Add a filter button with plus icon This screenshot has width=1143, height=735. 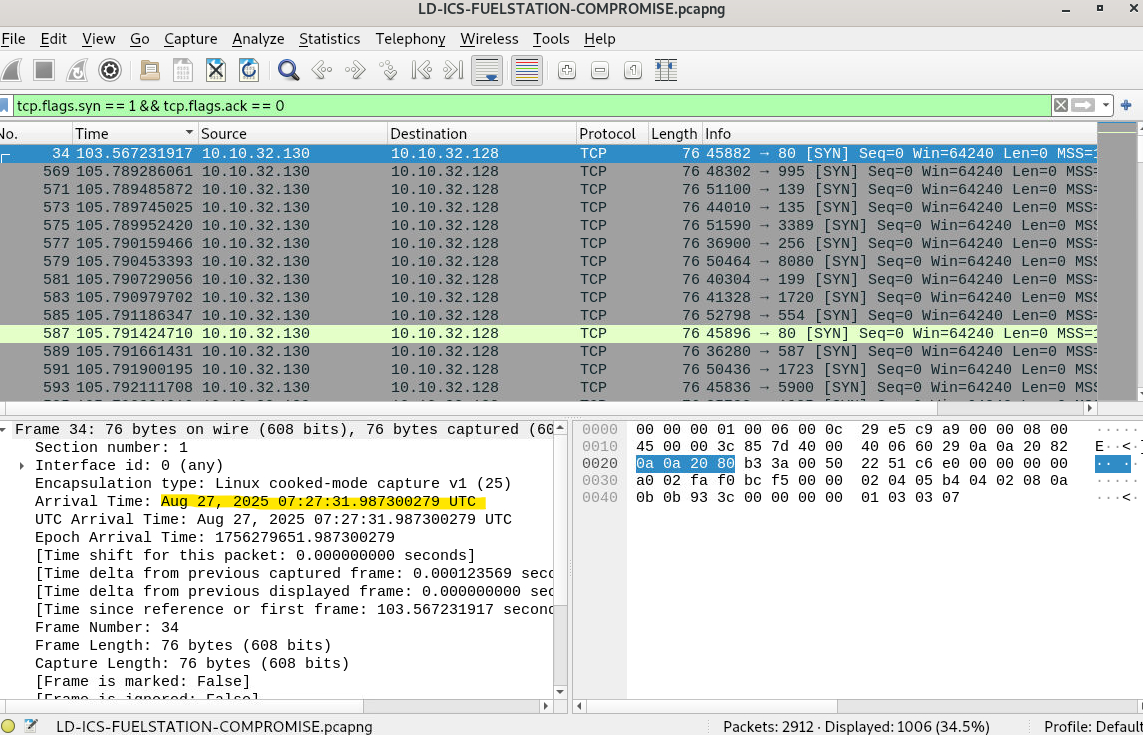tap(1126, 105)
